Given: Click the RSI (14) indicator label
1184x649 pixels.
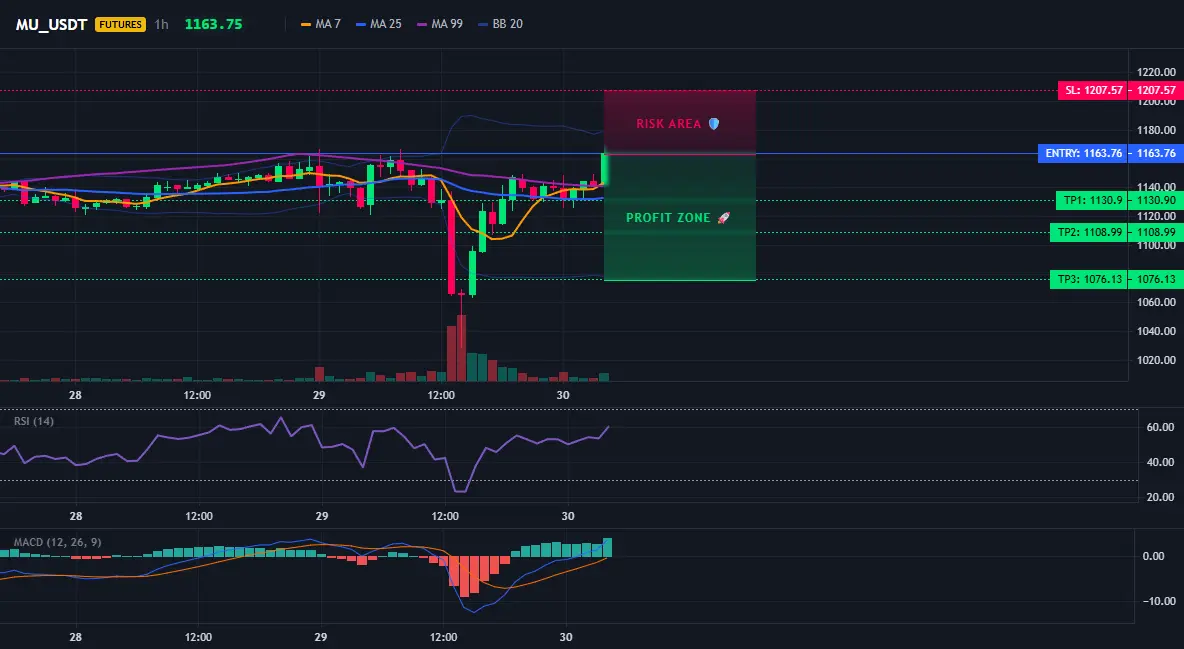Looking at the screenshot, I should pyautogui.click(x=34, y=421).
